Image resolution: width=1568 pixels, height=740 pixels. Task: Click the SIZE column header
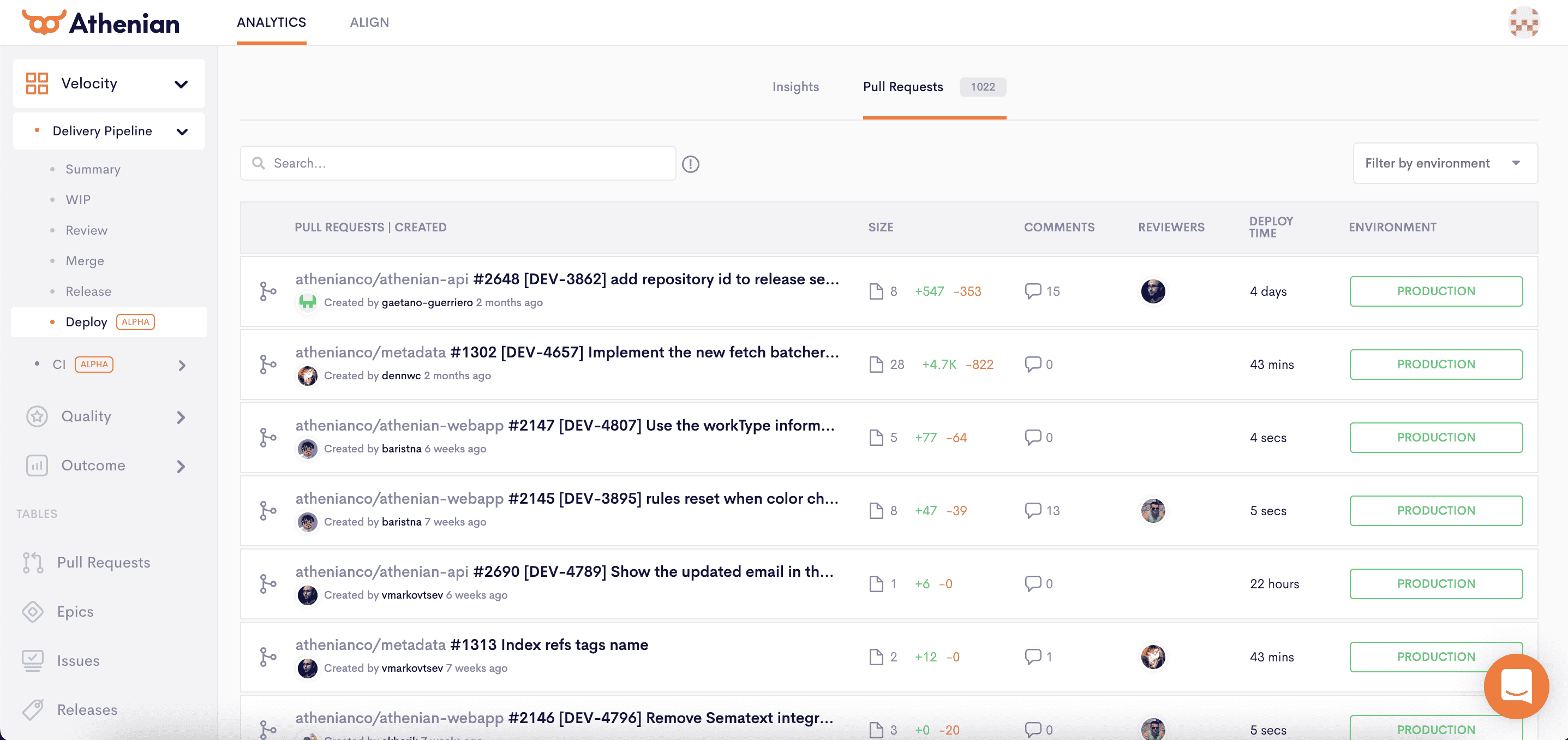880,227
